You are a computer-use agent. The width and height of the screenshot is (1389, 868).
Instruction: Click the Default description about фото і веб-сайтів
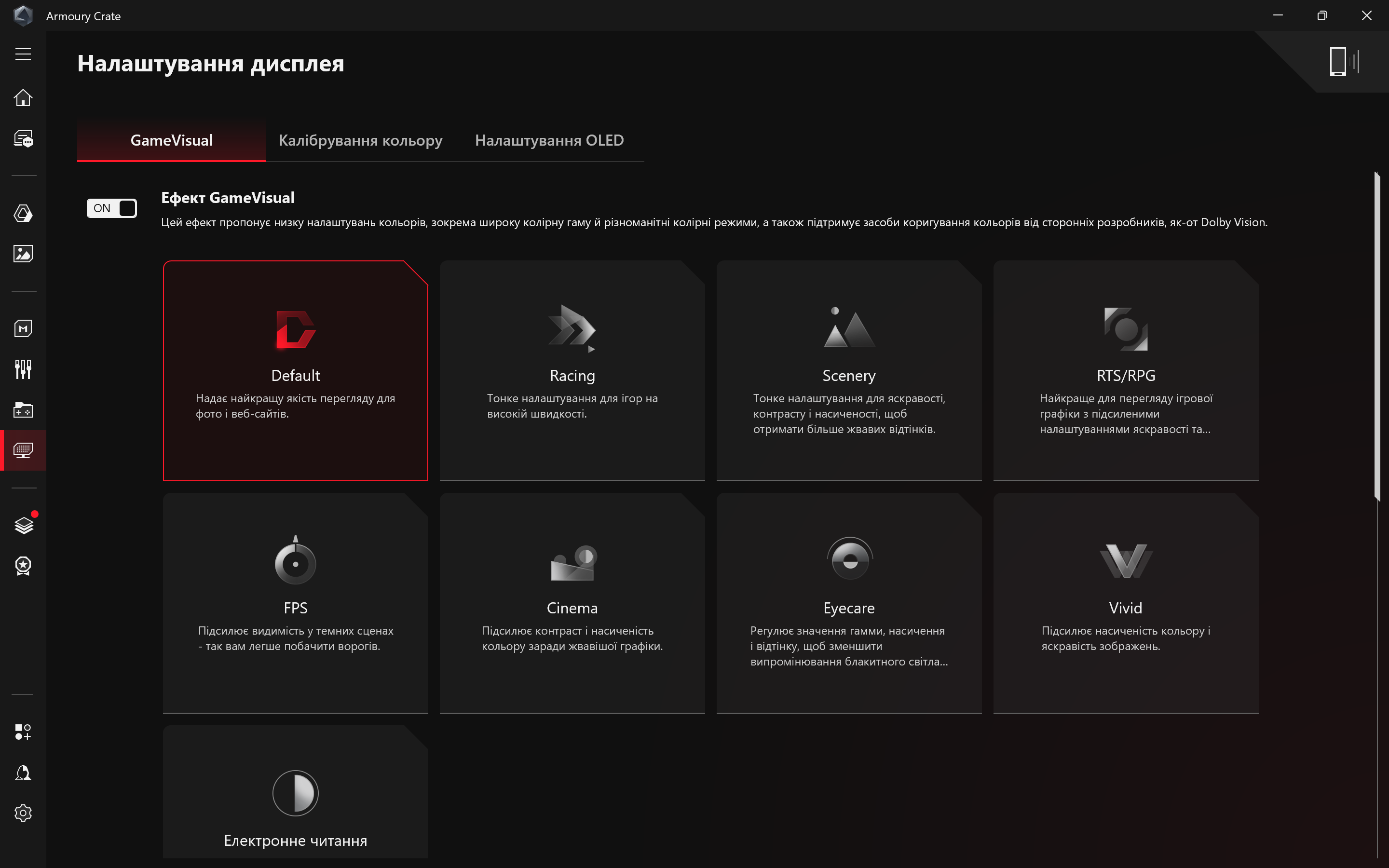tap(296, 406)
